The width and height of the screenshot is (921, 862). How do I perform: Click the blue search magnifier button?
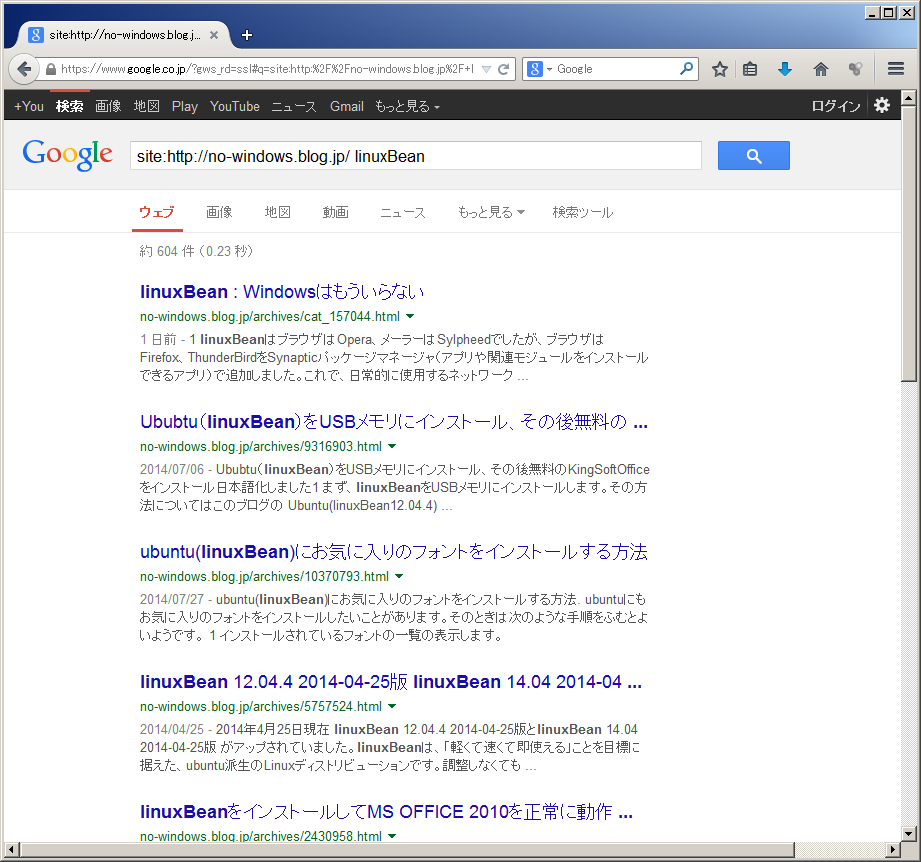point(754,156)
